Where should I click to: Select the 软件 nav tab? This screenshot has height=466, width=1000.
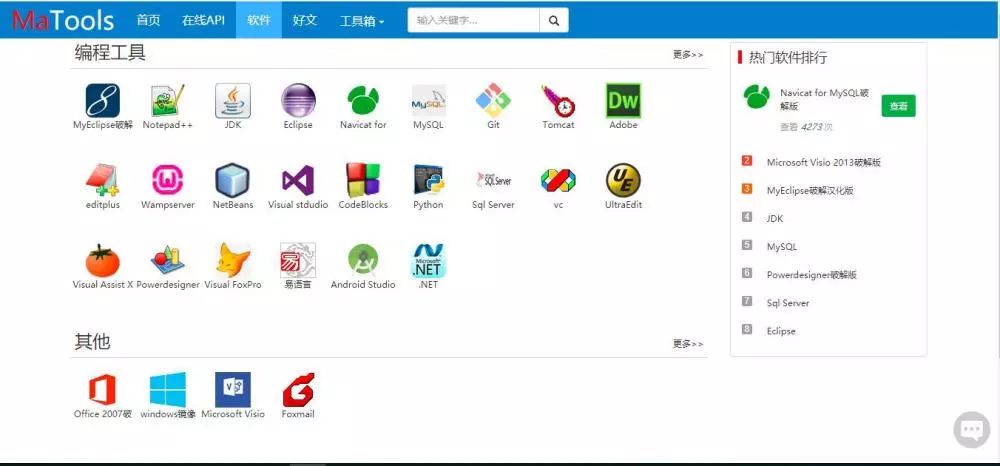click(259, 20)
